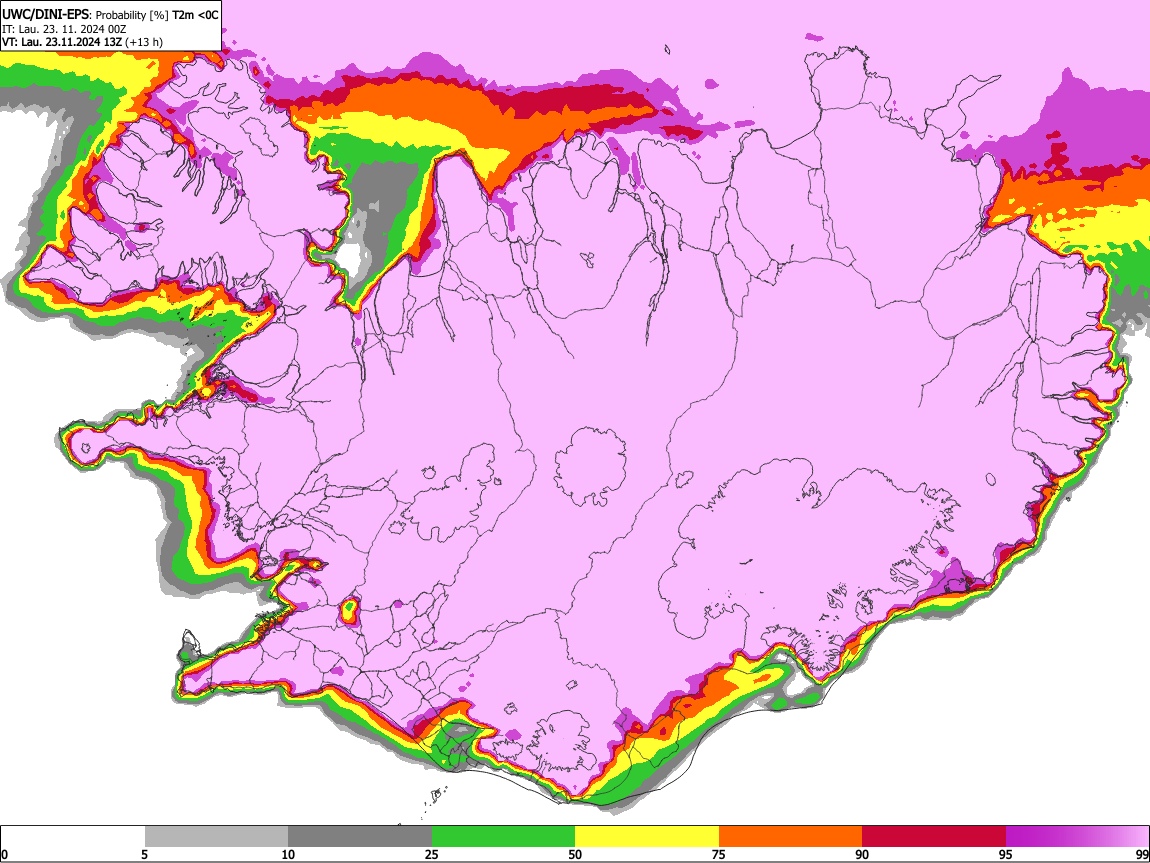Viewport: 1150px width, 863px height.
Task: Click the dark gray 10-25% legend swatch
Action: click(x=360, y=836)
